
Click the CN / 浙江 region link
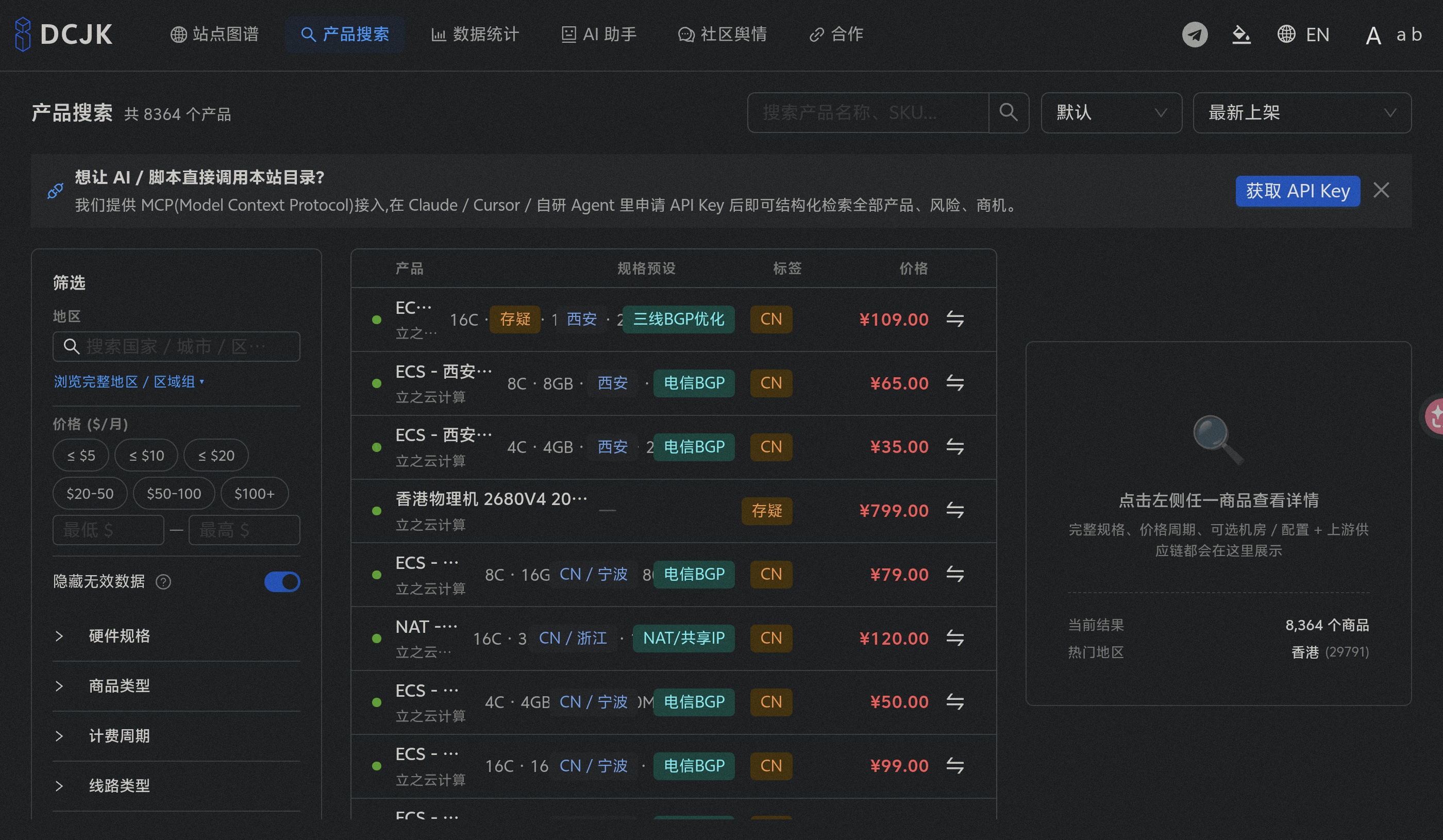573,638
